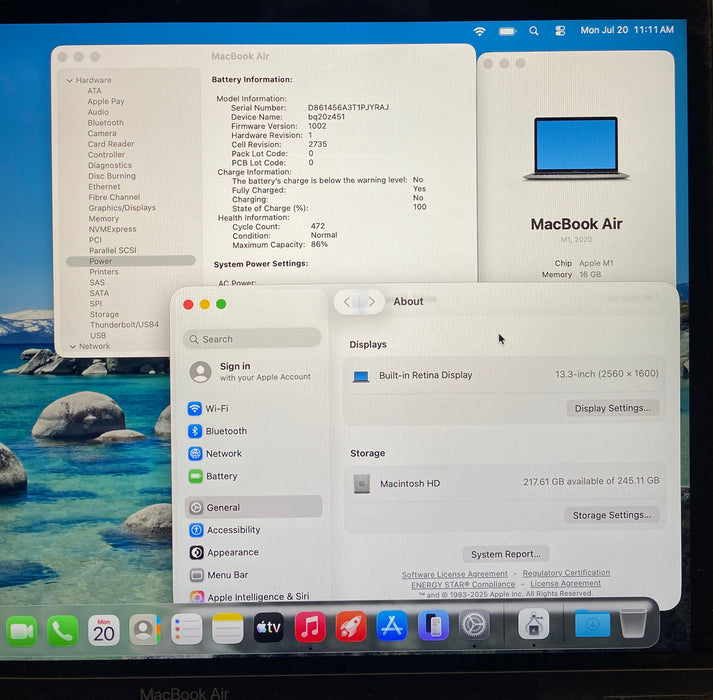This screenshot has height=700, width=713.
Task: Open Storage Settings button
Action: (x=612, y=515)
